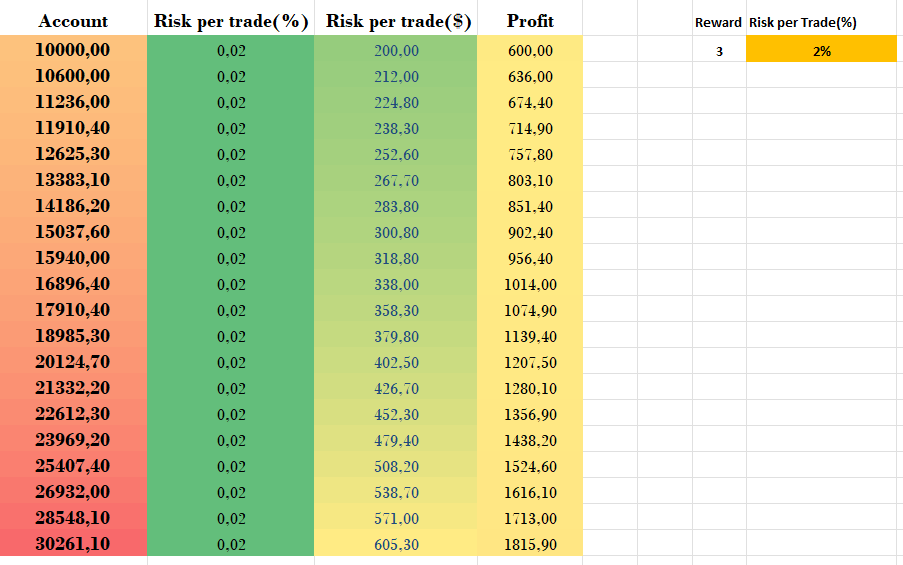This screenshot has width=903, height=565.
Task: Select account cell 10000,00
Action: pyautogui.click(x=73, y=50)
